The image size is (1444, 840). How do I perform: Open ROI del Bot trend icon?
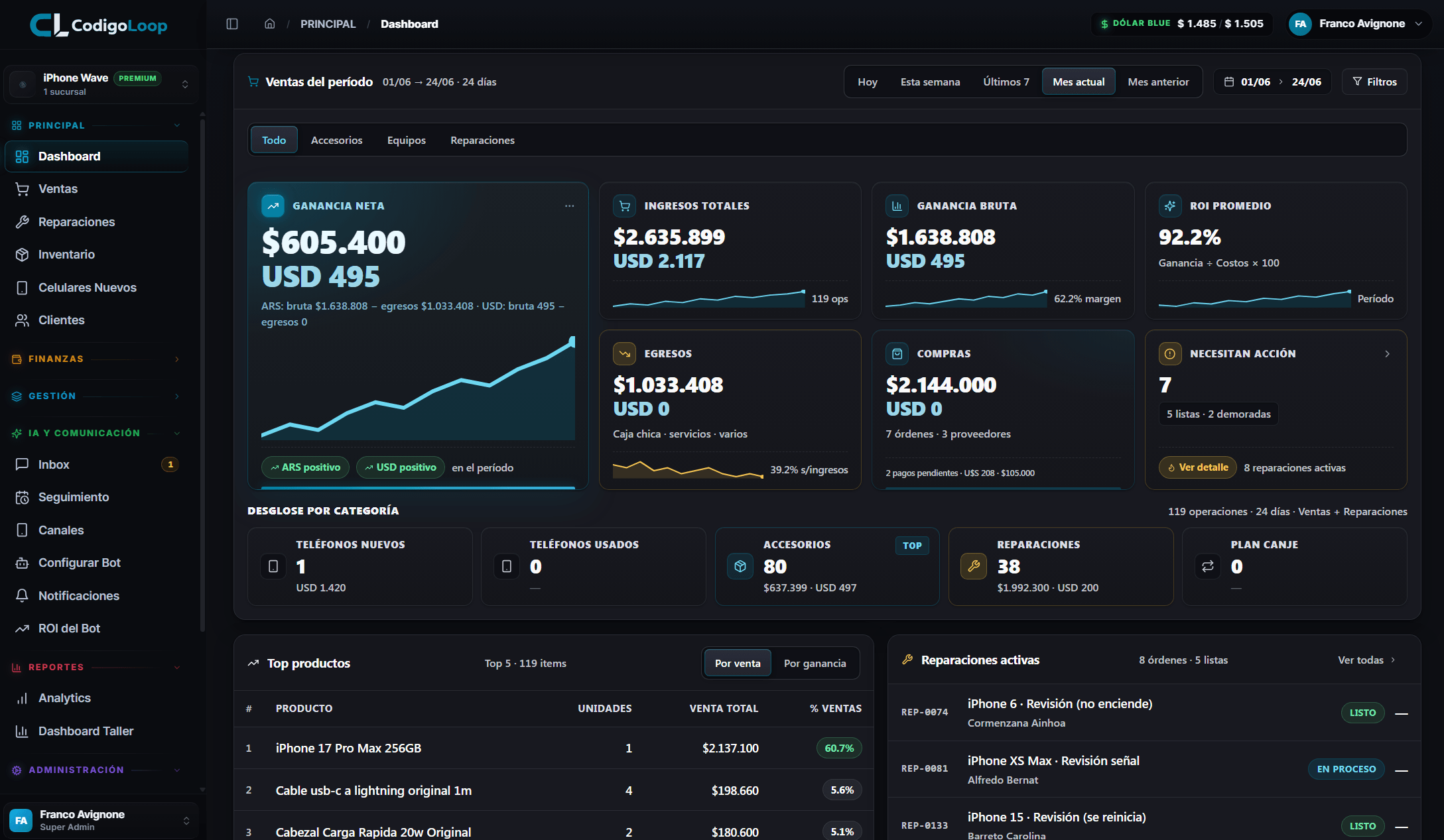click(x=22, y=629)
